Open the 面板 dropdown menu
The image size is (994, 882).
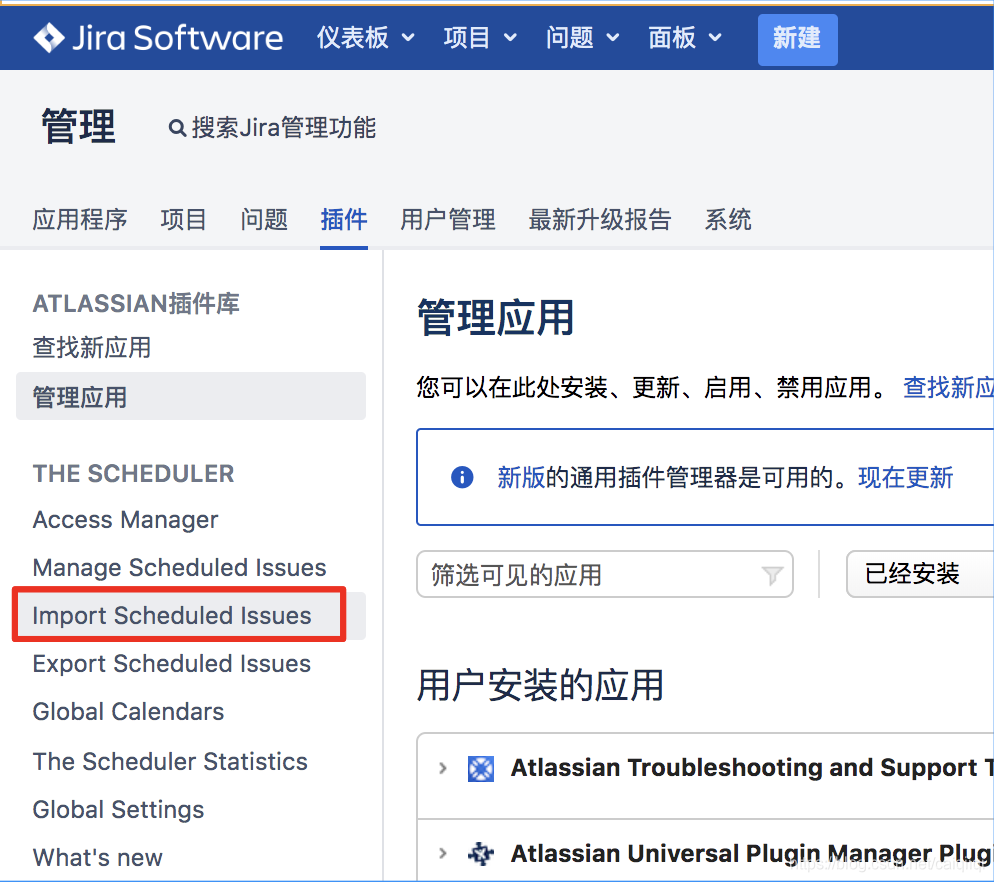685,38
